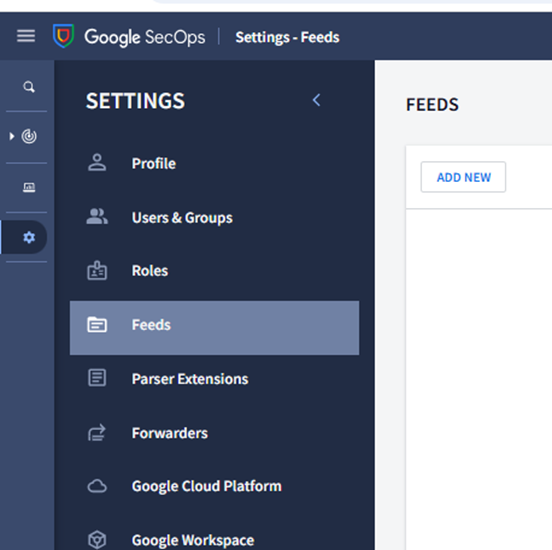Collapse the Settings panel with chevron
This screenshot has height=550, width=552.
[x=316, y=100]
